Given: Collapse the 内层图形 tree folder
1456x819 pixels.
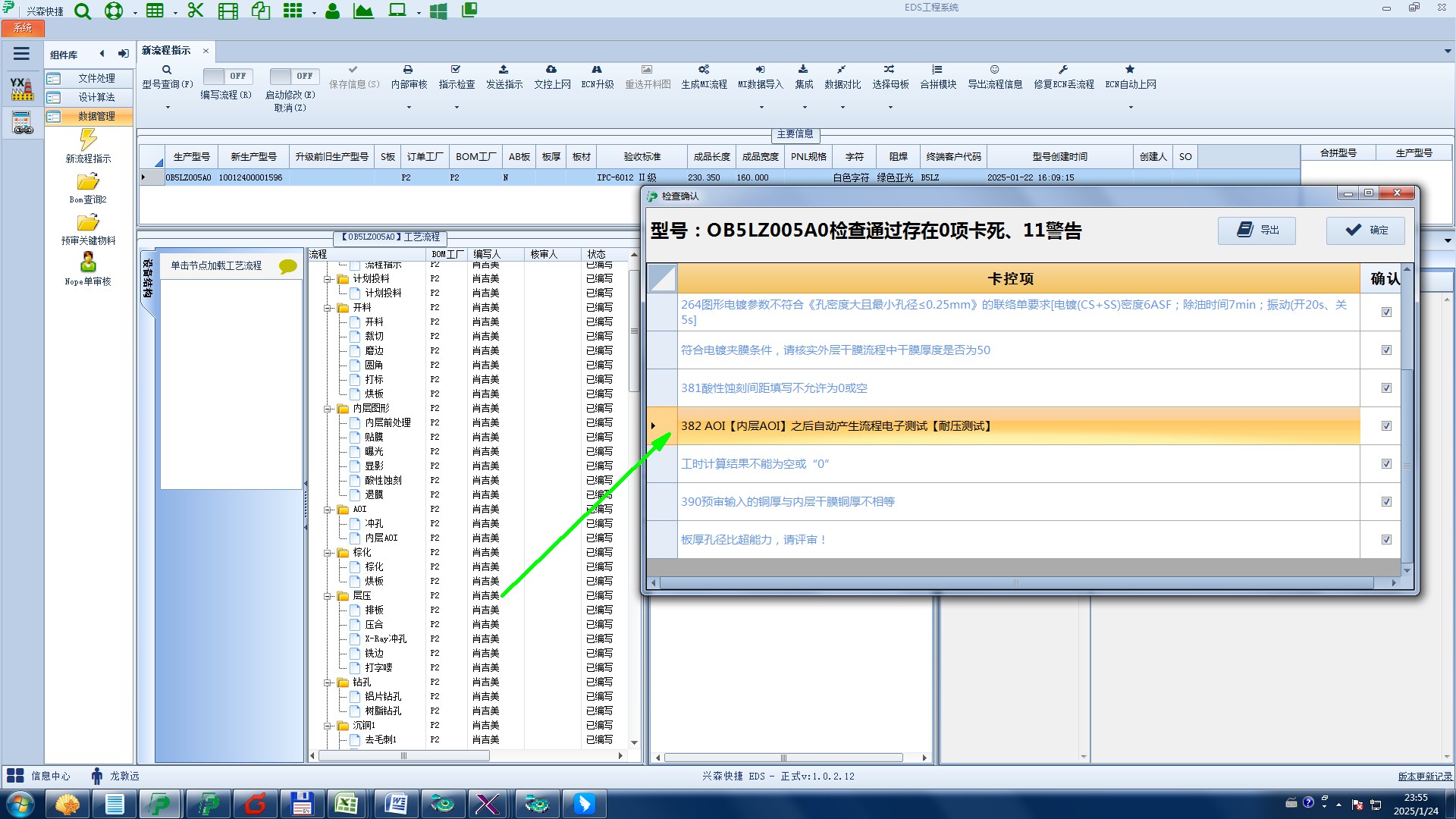Looking at the screenshot, I should click(x=328, y=409).
